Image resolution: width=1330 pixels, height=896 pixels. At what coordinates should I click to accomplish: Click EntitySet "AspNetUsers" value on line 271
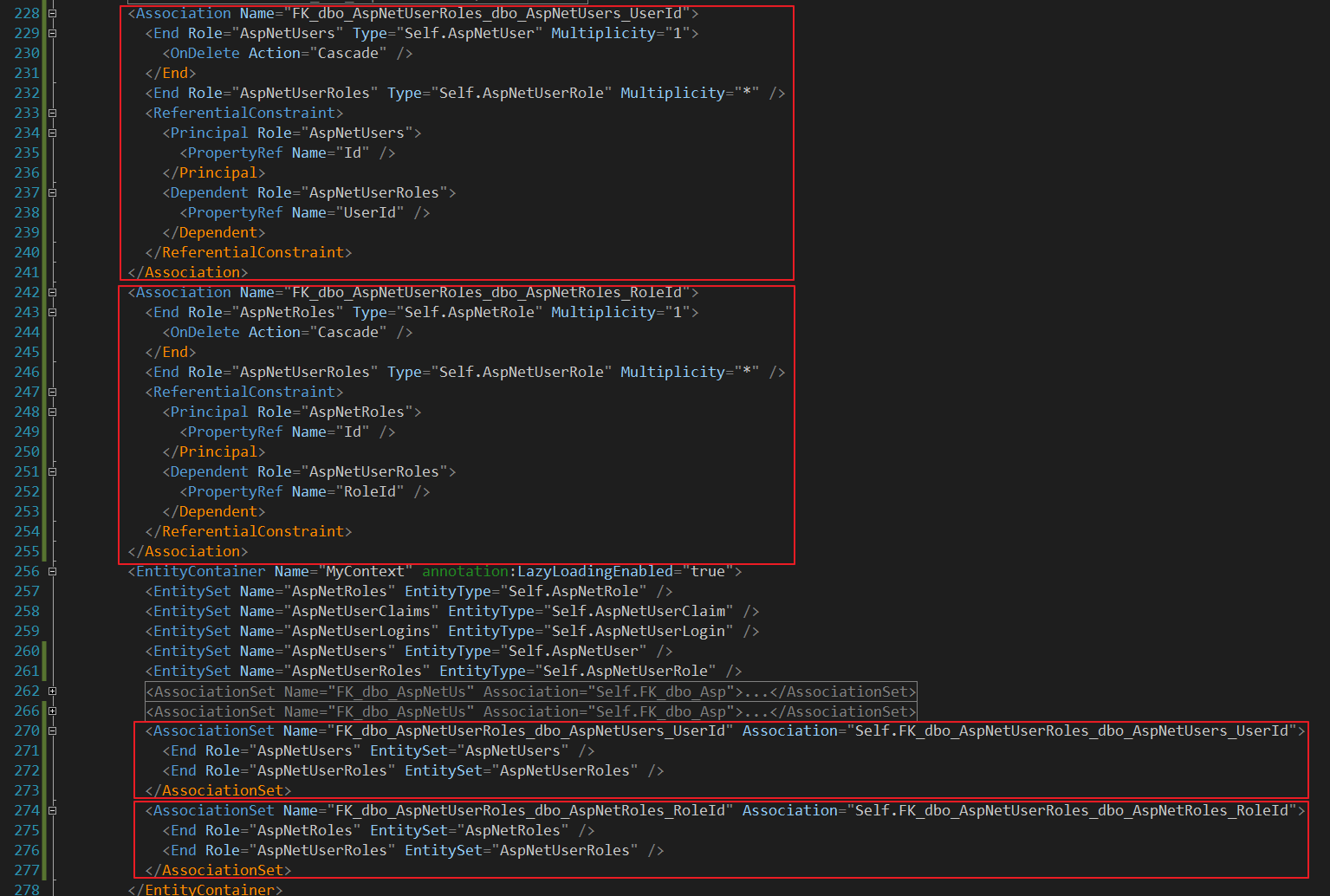click(513, 751)
